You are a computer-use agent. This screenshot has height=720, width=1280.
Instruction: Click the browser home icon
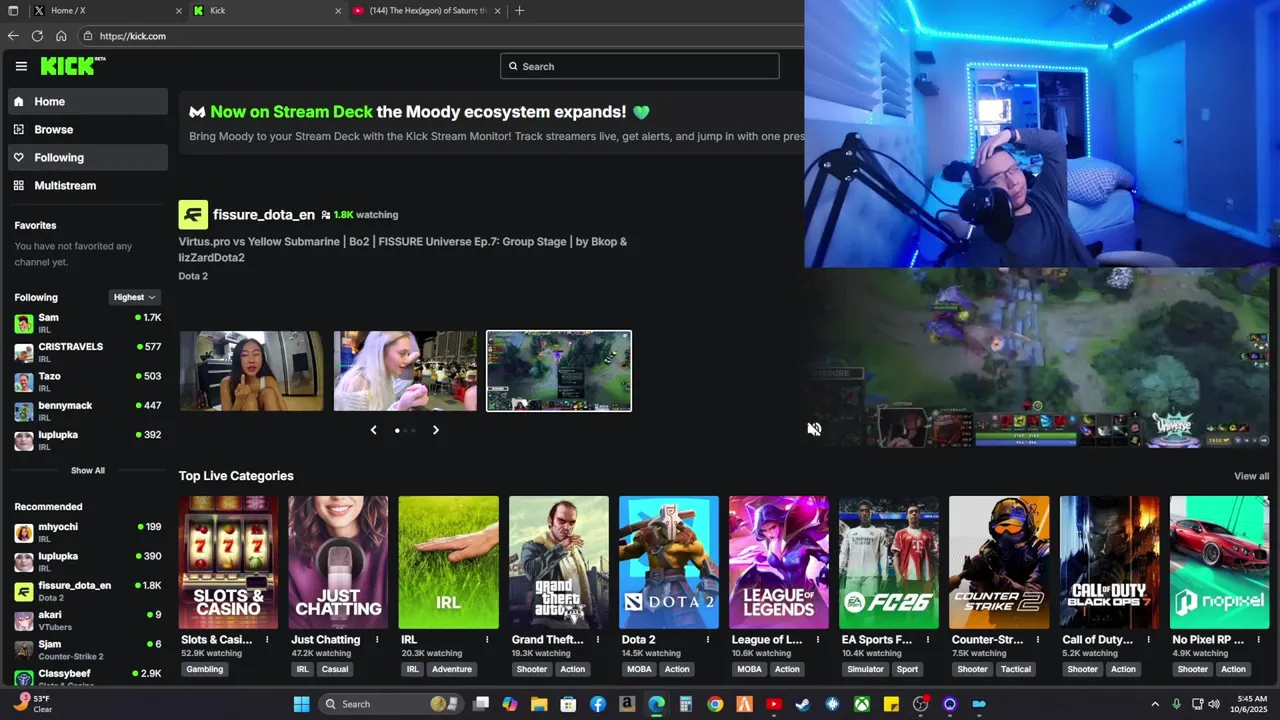61,36
